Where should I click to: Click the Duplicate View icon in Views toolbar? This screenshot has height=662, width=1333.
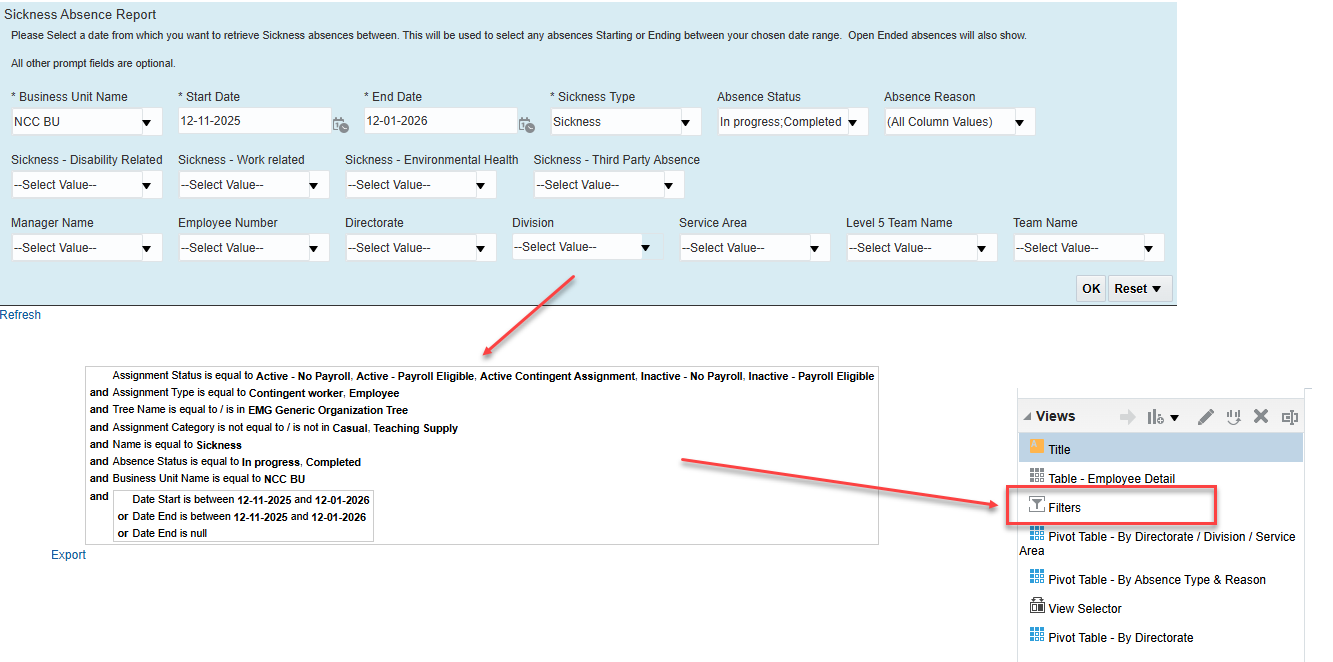coord(1234,417)
